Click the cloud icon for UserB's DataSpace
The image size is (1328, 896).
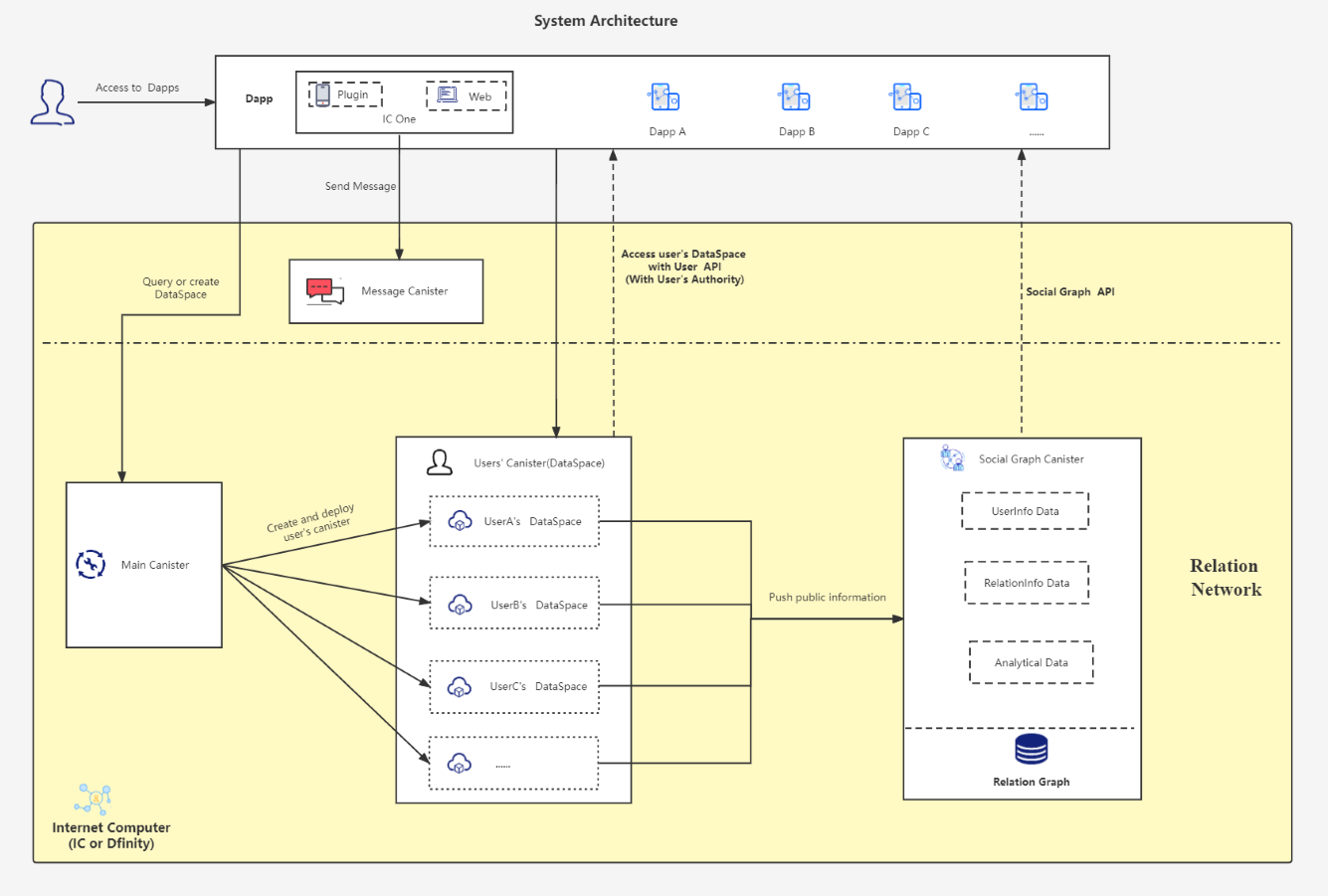coord(460,604)
